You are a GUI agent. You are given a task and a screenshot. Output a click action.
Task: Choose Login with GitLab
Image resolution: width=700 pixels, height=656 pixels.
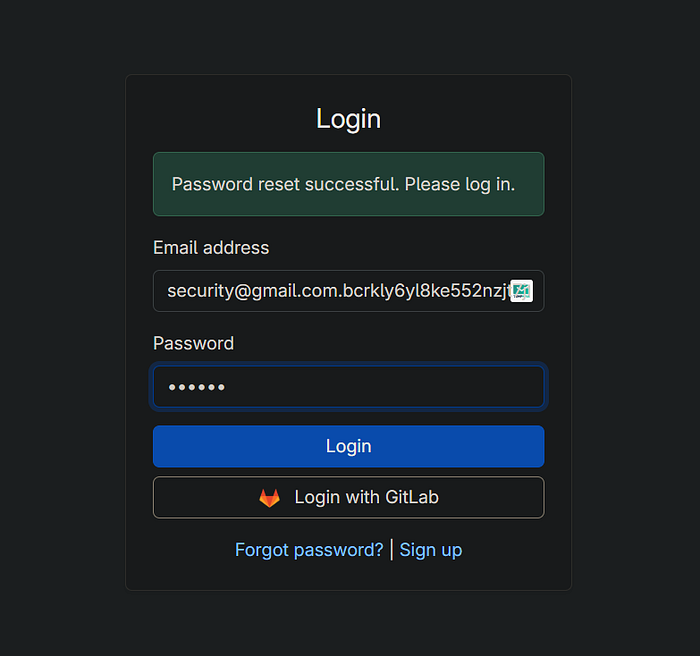tap(348, 498)
